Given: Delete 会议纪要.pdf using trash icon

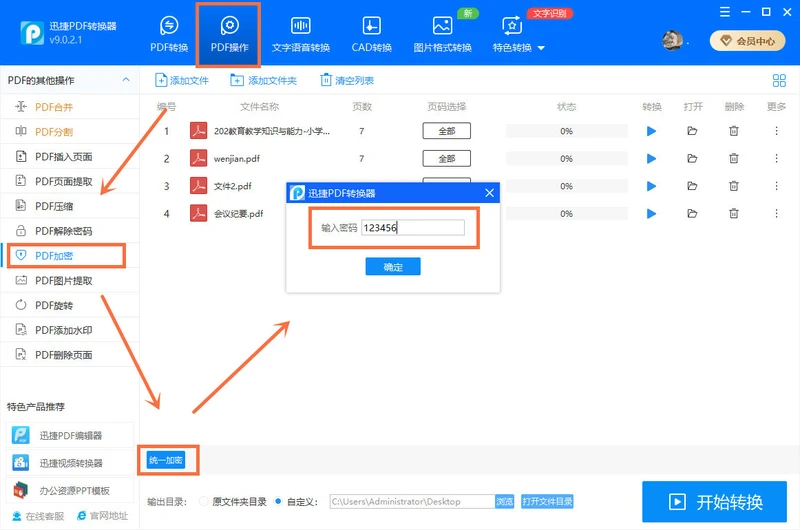Looking at the screenshot, I should pos(734,213).
